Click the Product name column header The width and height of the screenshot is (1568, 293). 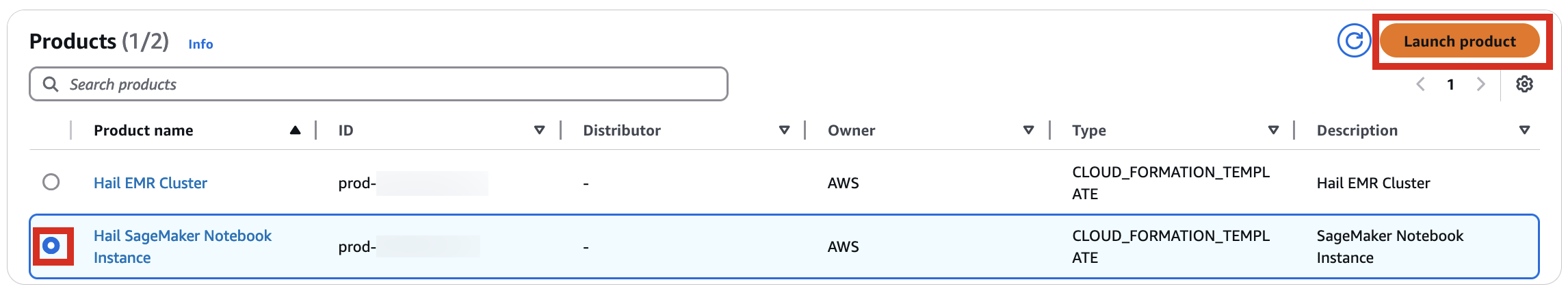144,130
